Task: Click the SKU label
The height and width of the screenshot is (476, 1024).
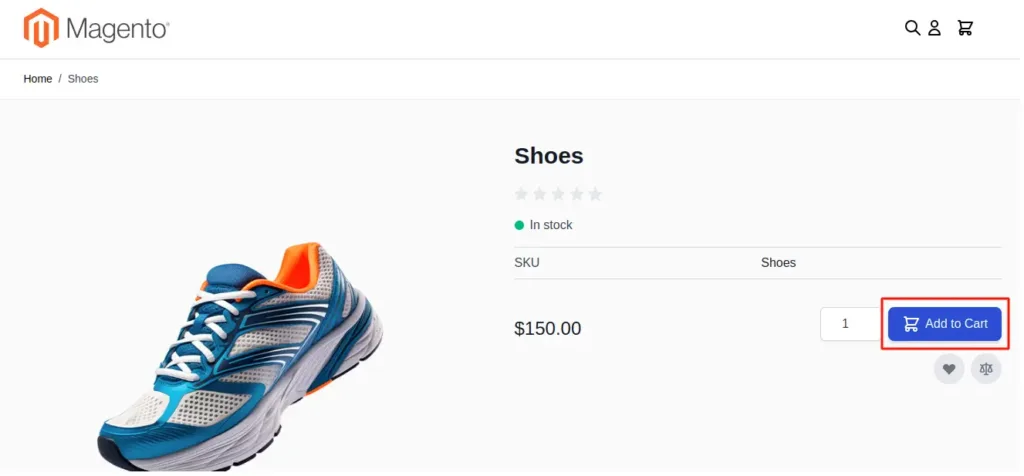Action: pyautogui.click(x=526, y=263)
